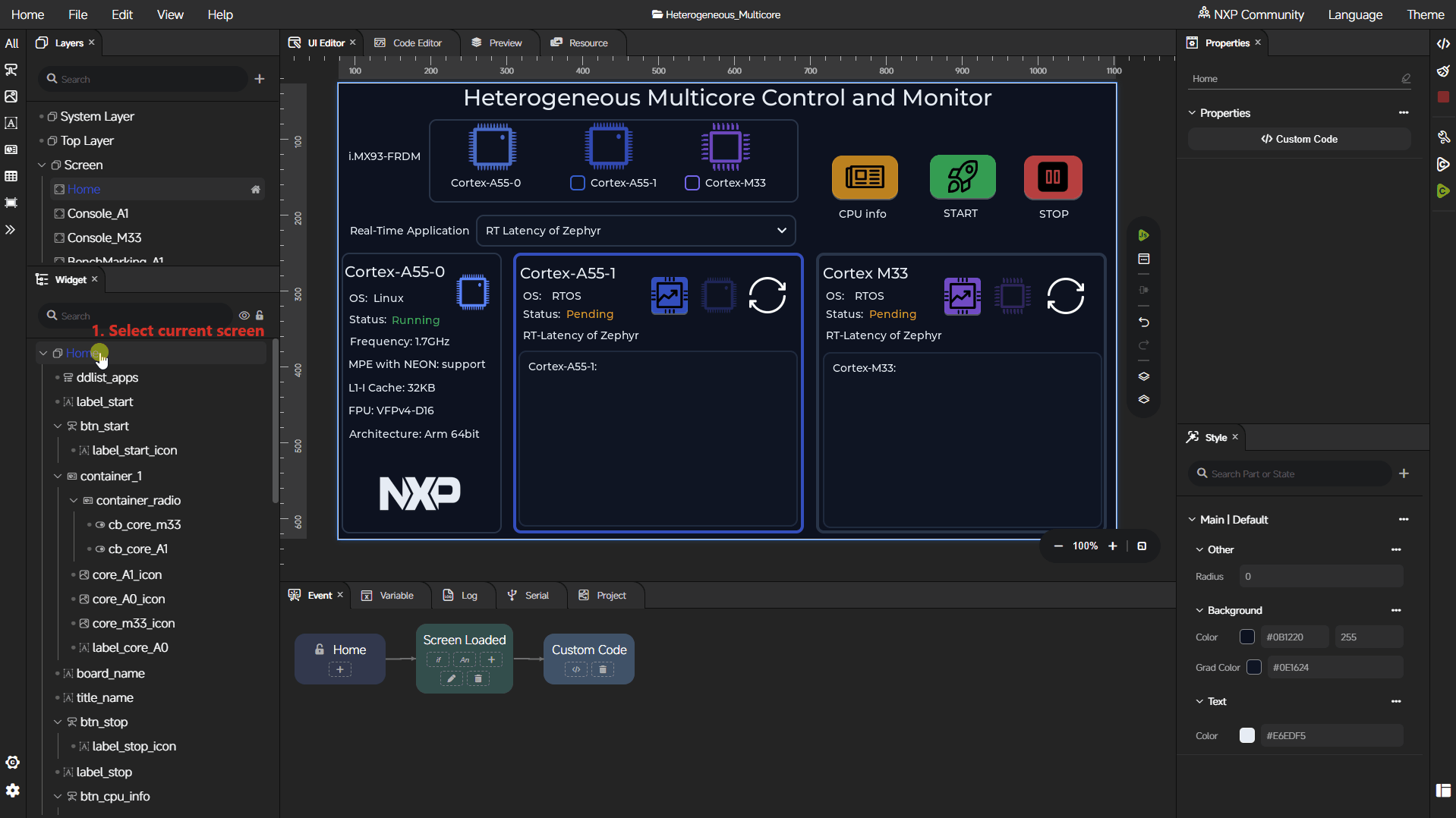The height and width of the screenshot is (818, 1456).
Task: Click the Search Part or State field
Action: [1289, 474]
